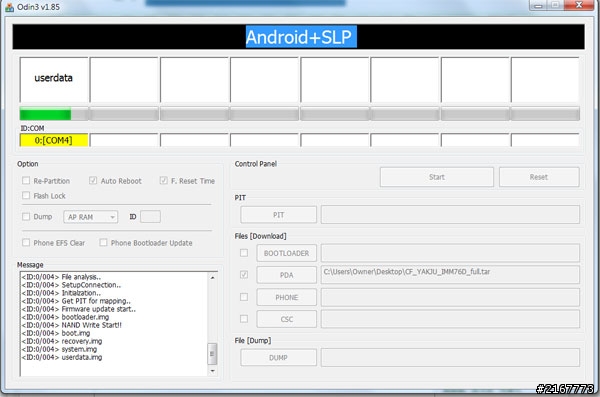This screenshot has width=600, height=397.
Task: Select 'Firmware update start..' log line
Action: [x=78, y=309]
